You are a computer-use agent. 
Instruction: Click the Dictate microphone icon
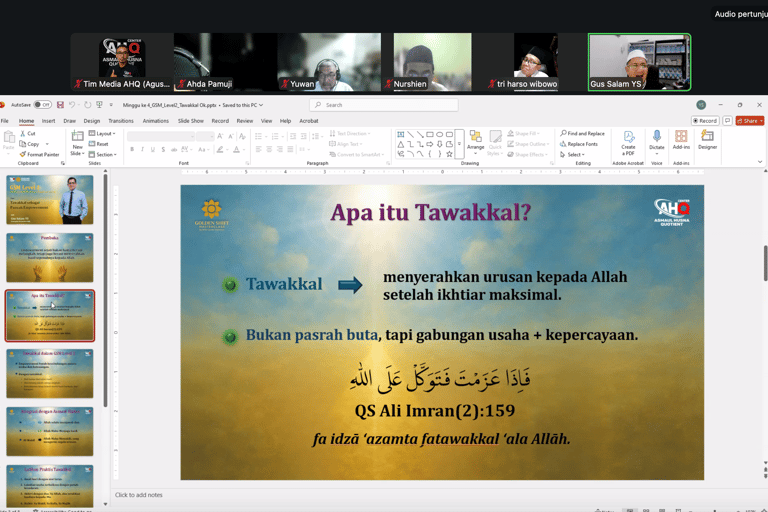(x=657, y=136)
